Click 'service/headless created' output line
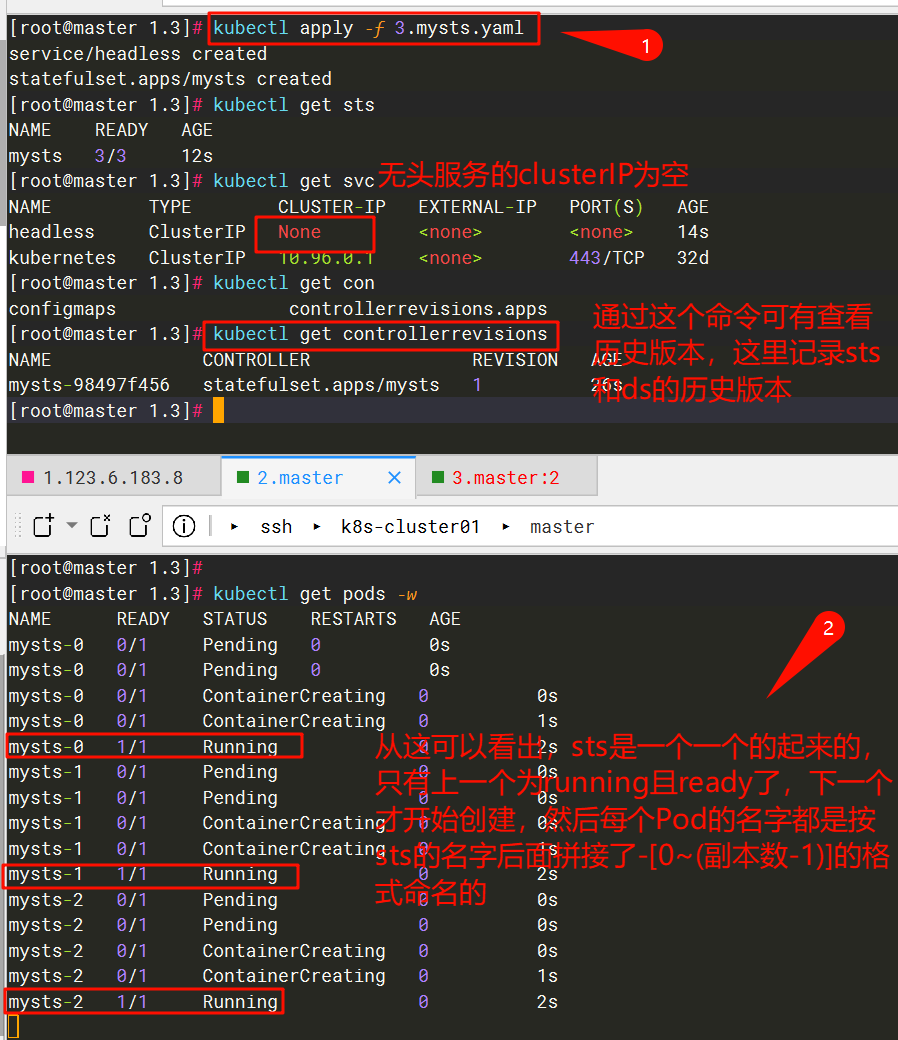This screenshot has height=1040, width=898. point(138,54)
